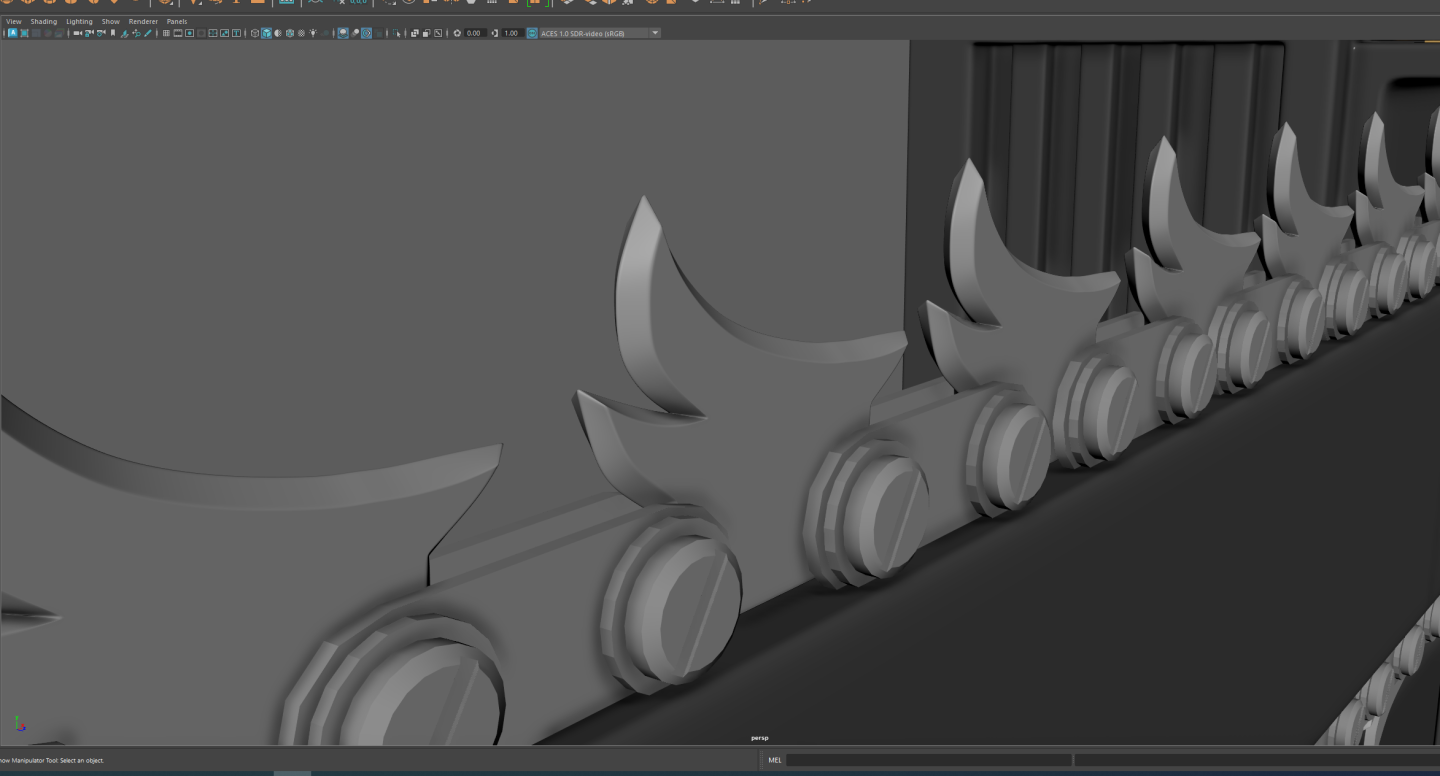Toggle the Lock Camera icon
This screenshot has height=776, width=1440.
click(x=89, y=33)
